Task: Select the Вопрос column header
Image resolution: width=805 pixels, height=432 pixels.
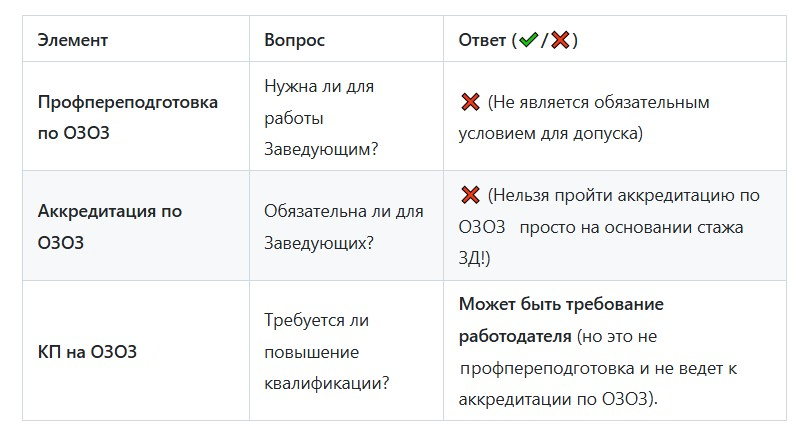Action: [x=294, y=41]
